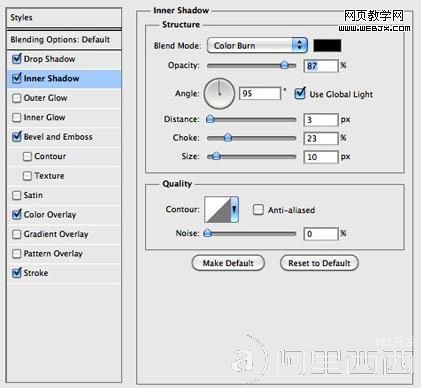Click the Make Default button
This screenshot has height=388, width=421.
tap(228, 263)
